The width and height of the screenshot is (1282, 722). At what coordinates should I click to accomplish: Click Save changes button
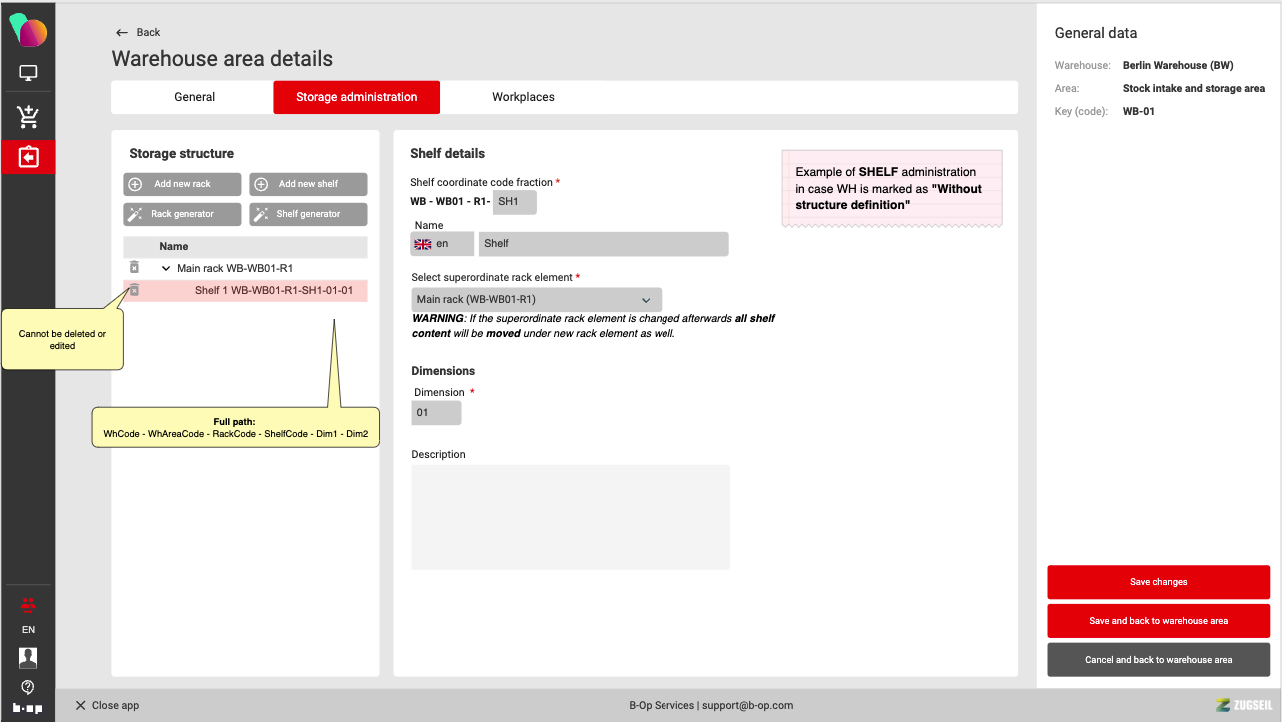tap(1158, 582)
